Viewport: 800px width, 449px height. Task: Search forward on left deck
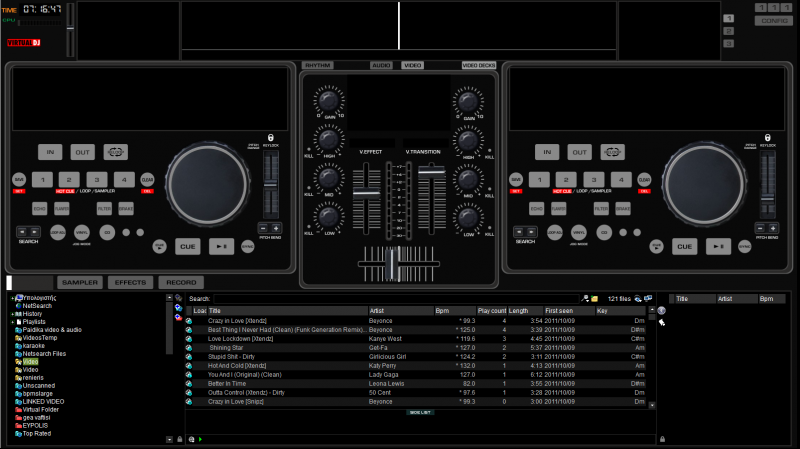(x=35, y=232)
